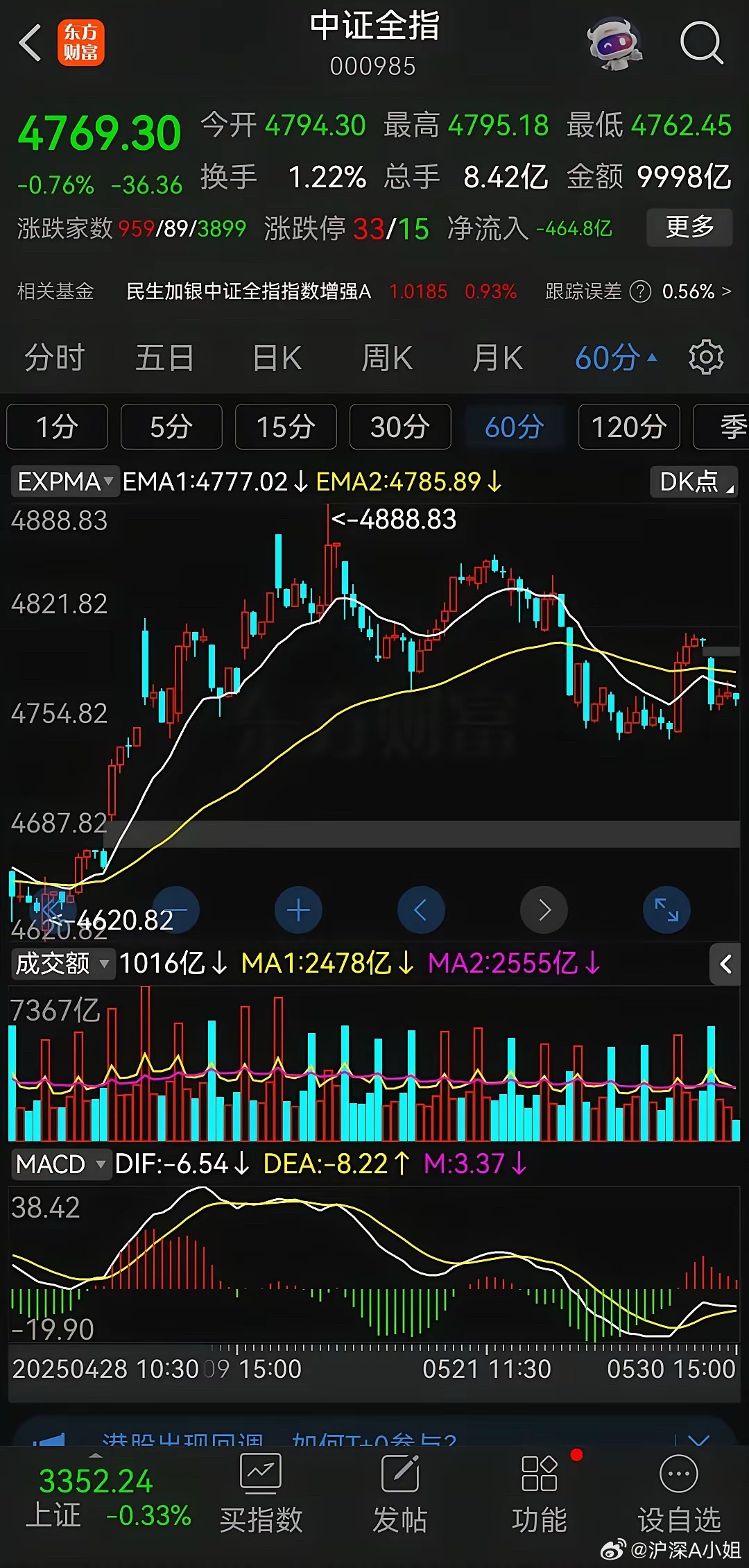The image size is (749, 1568).
Task: Open the 成交额 indicator dropdown
Action: click(x=62, y=963)
